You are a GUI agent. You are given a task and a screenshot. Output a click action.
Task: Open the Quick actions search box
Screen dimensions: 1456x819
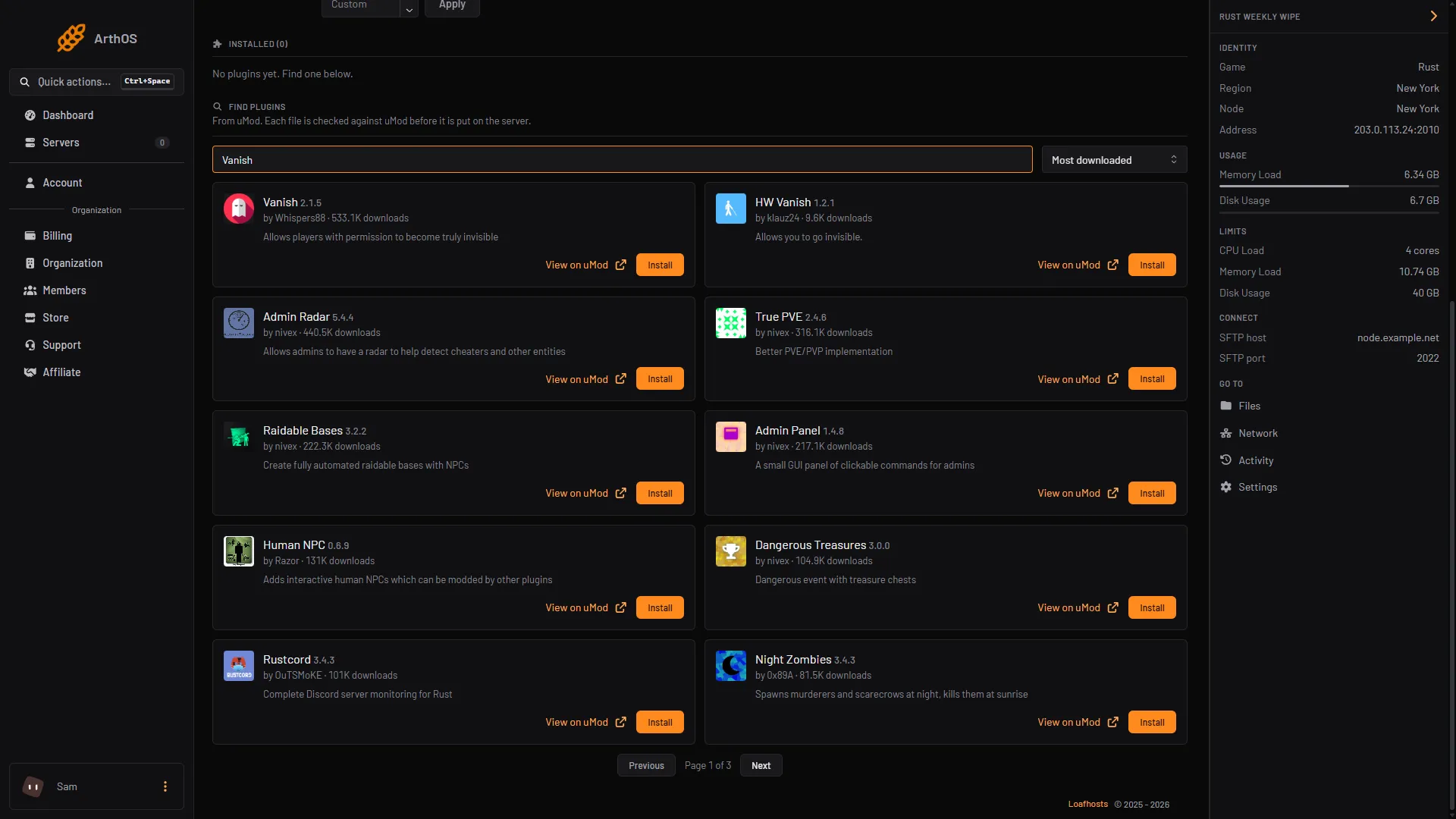96,82
